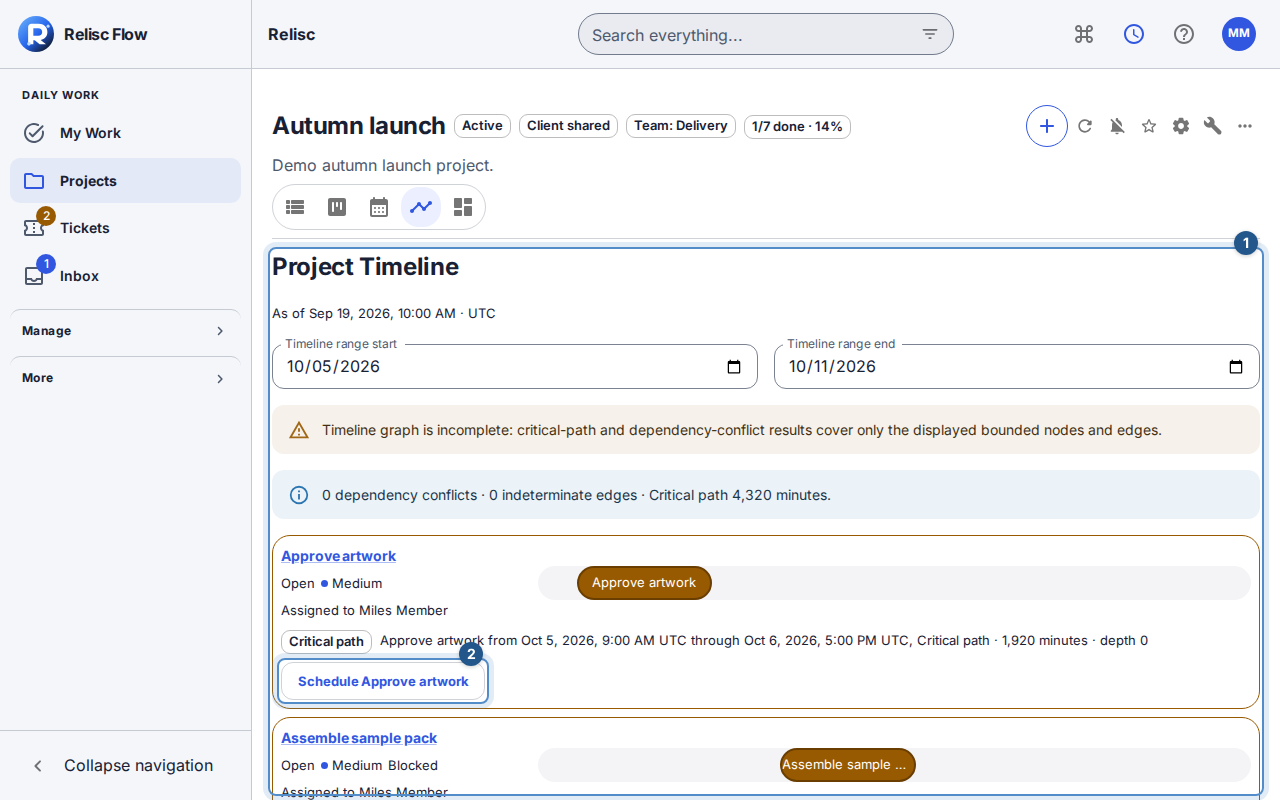Click the Client shared chip
This screenshot has height=800, width=1280.
click(568, 126)
